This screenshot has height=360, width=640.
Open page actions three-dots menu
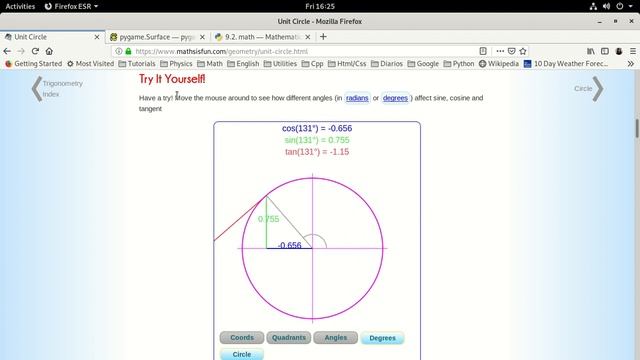click(500, 51)
